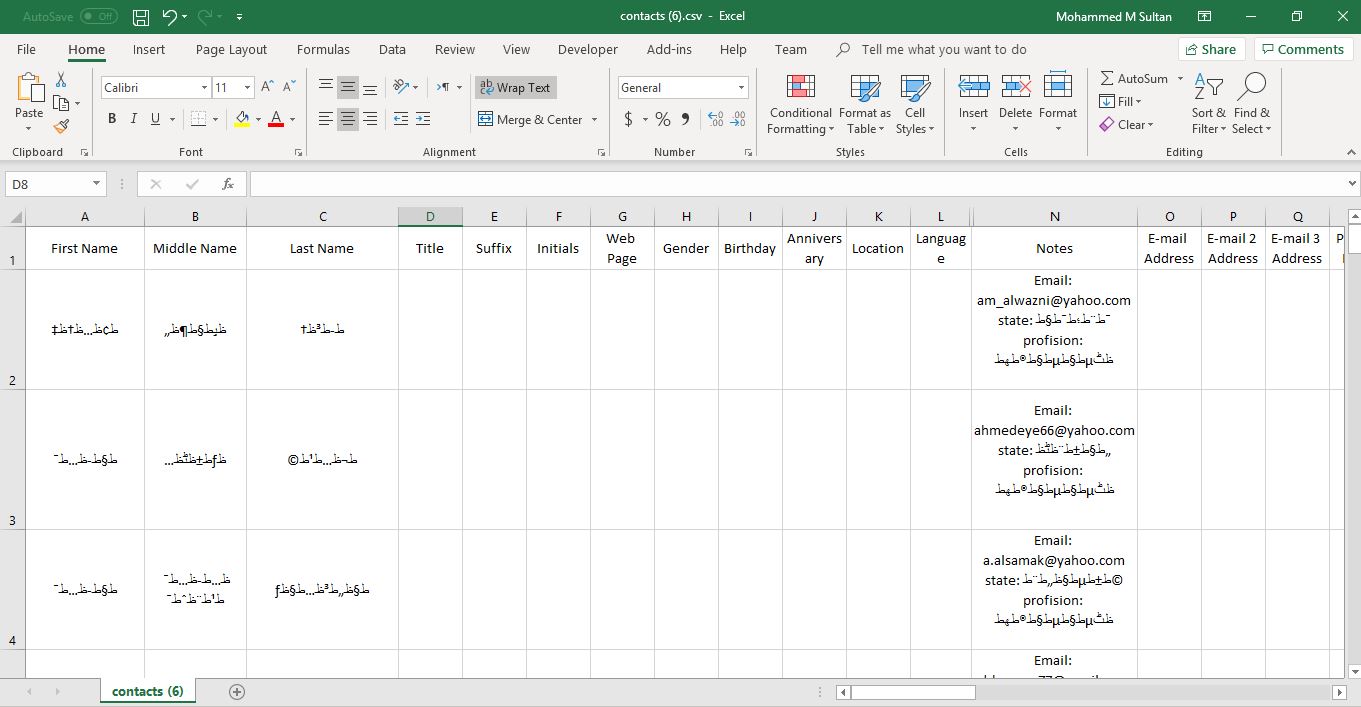
Task: Click the Copy icon
Action: [x=62, y=103]
